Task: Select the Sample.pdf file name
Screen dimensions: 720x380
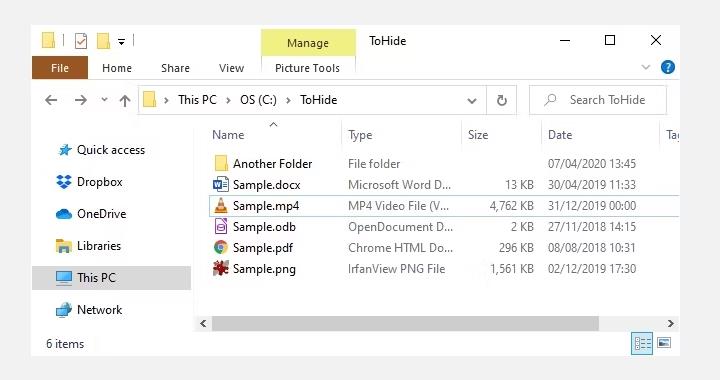Action: click(263, 248)
